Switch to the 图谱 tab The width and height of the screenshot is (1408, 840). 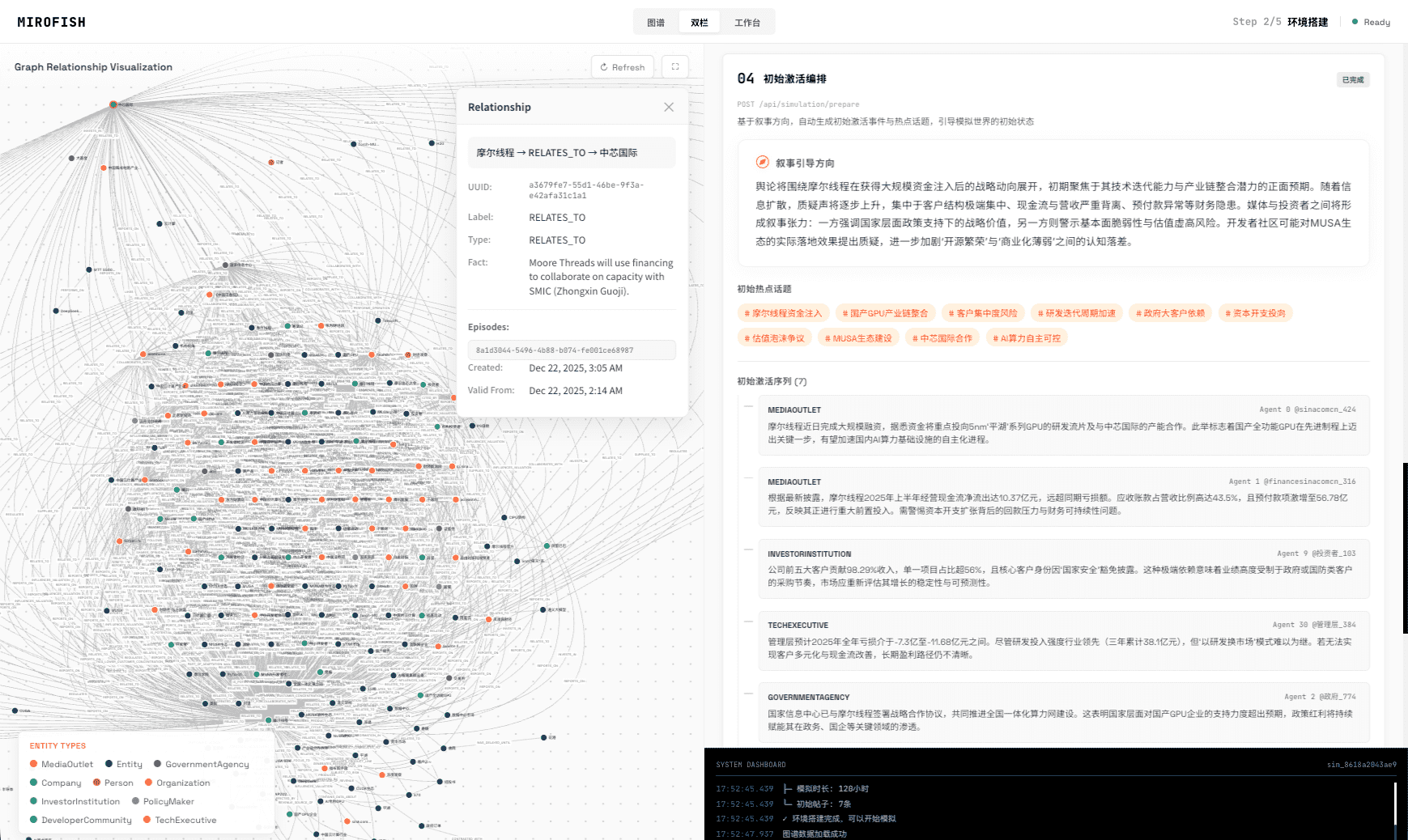[x=656, y=22]
